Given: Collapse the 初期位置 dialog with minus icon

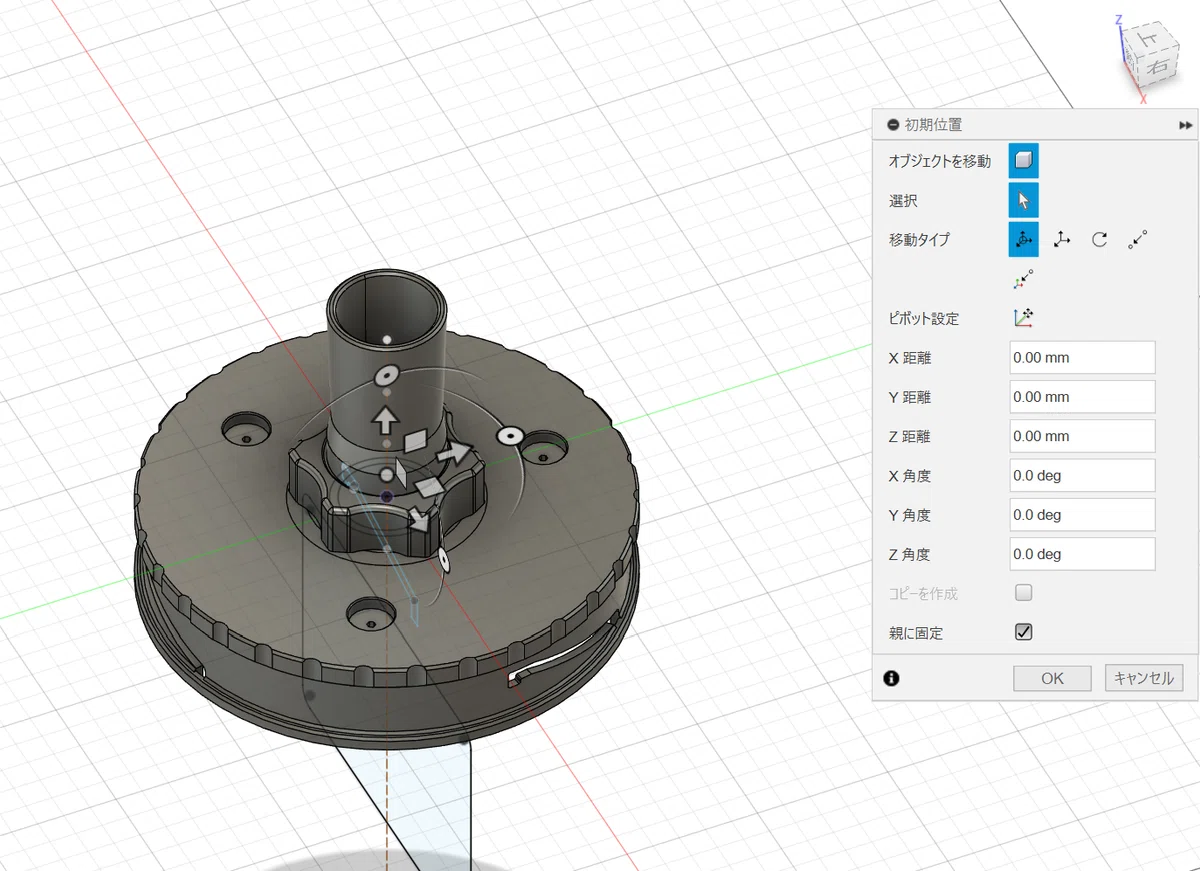Looking at the screenshot, I should click(x=893, y=125).
